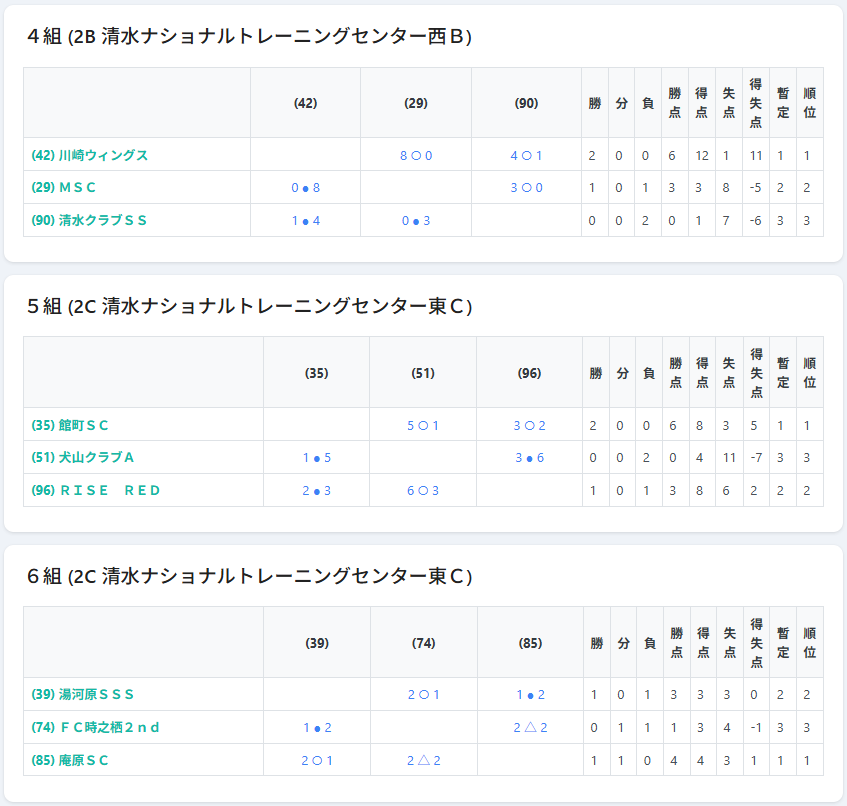Open the 川崎ウィングス team link
The image size is (847, 806).
[x=90, y=155]
